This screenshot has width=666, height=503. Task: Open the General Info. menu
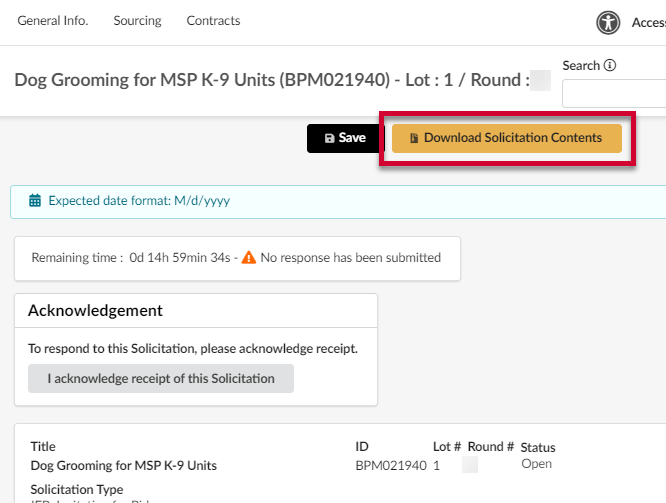point(53,20)
